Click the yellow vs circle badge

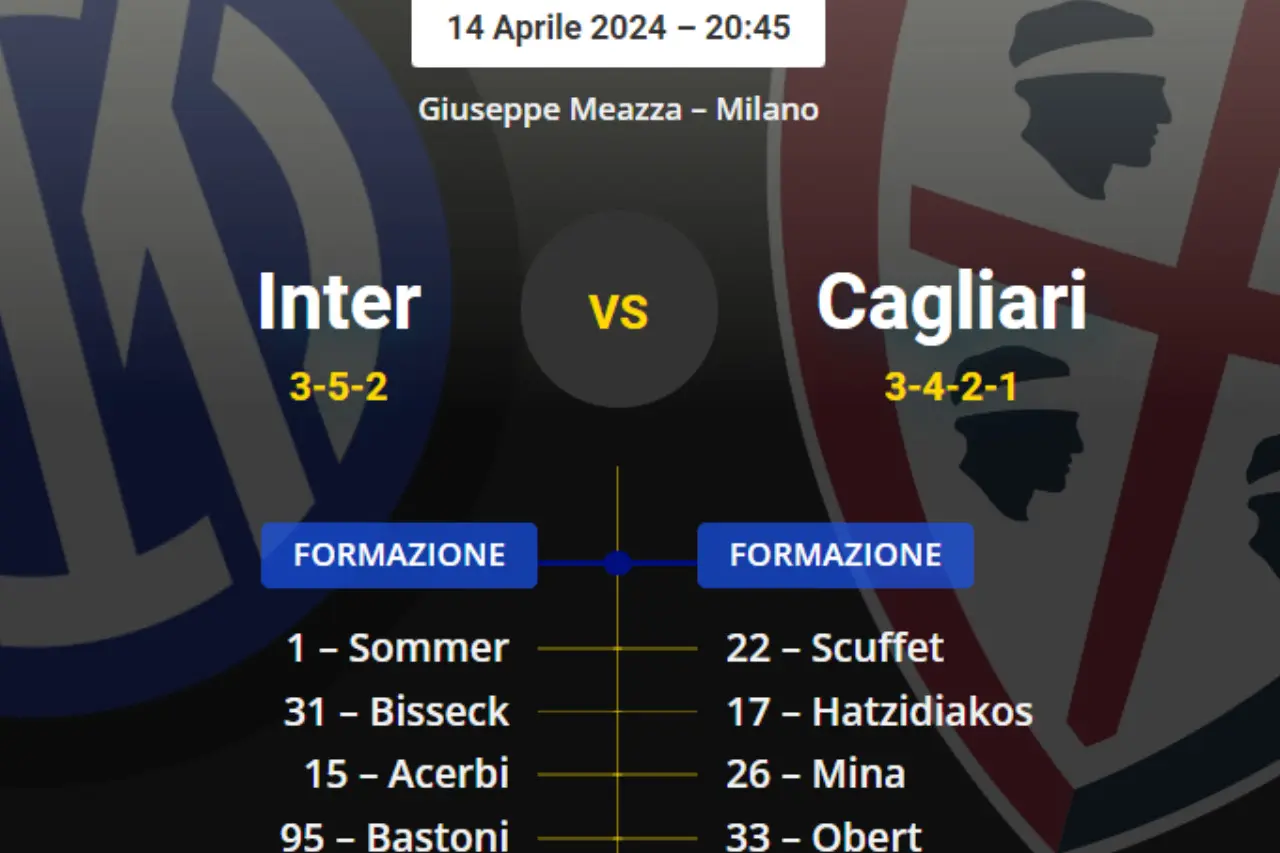(x=619, y=309)
